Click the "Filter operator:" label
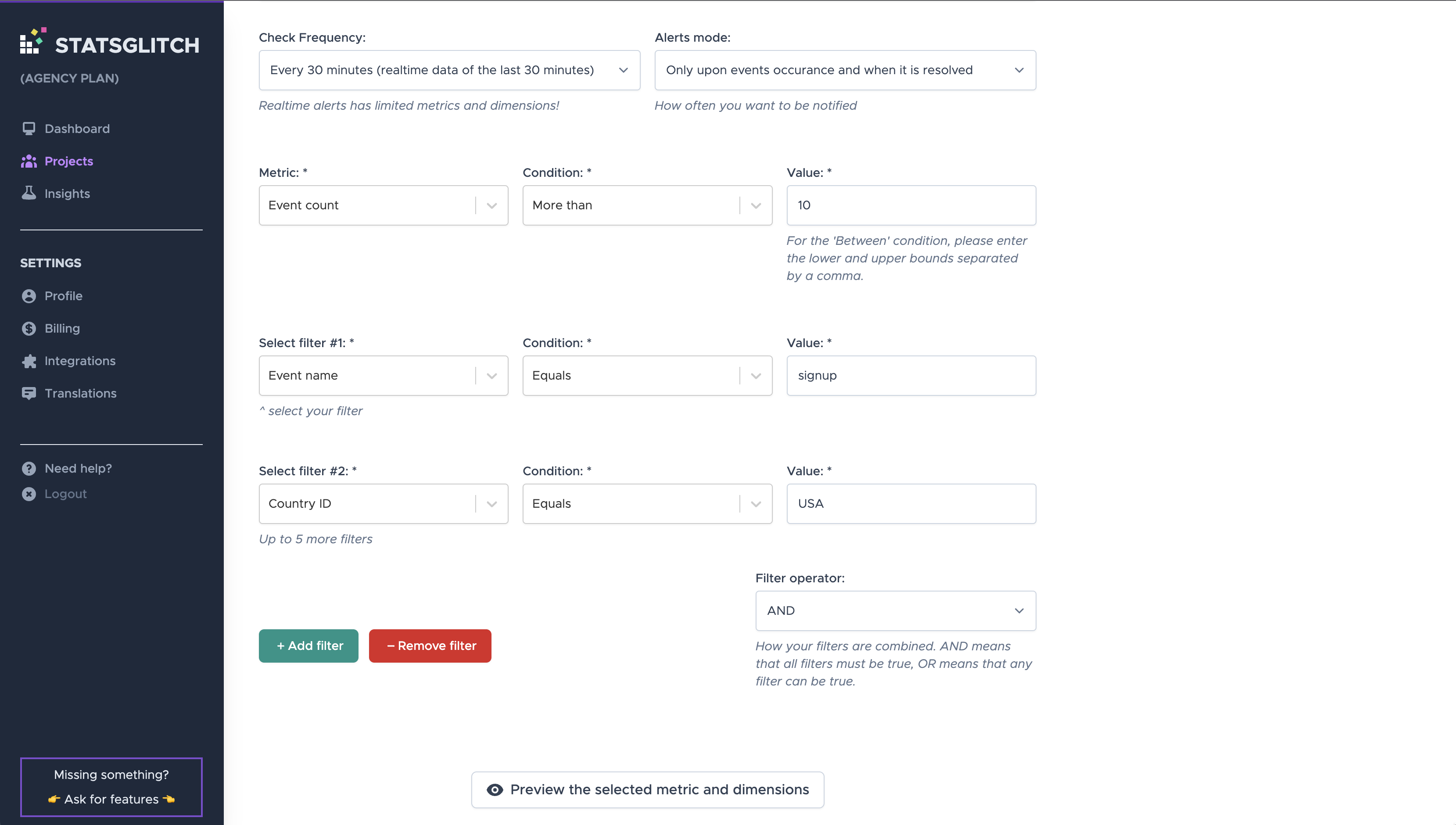Screen dimensions: 1456x825 point(800,578)
